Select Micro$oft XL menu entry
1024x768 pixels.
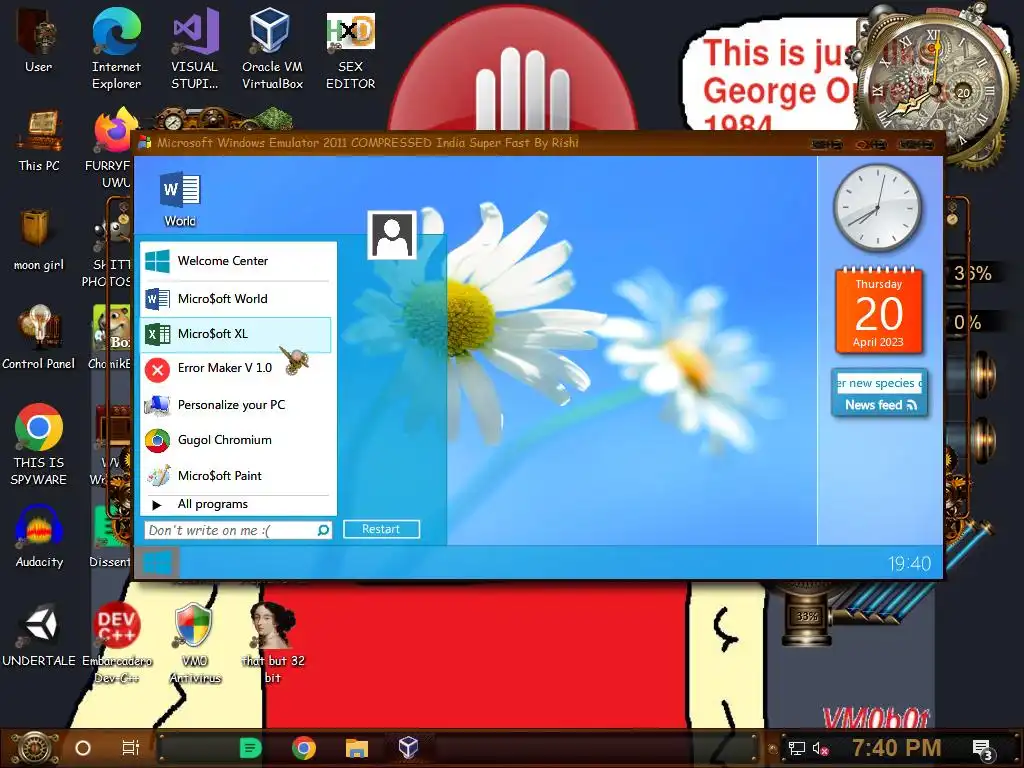pyautogui.click(x=236, y=334)
